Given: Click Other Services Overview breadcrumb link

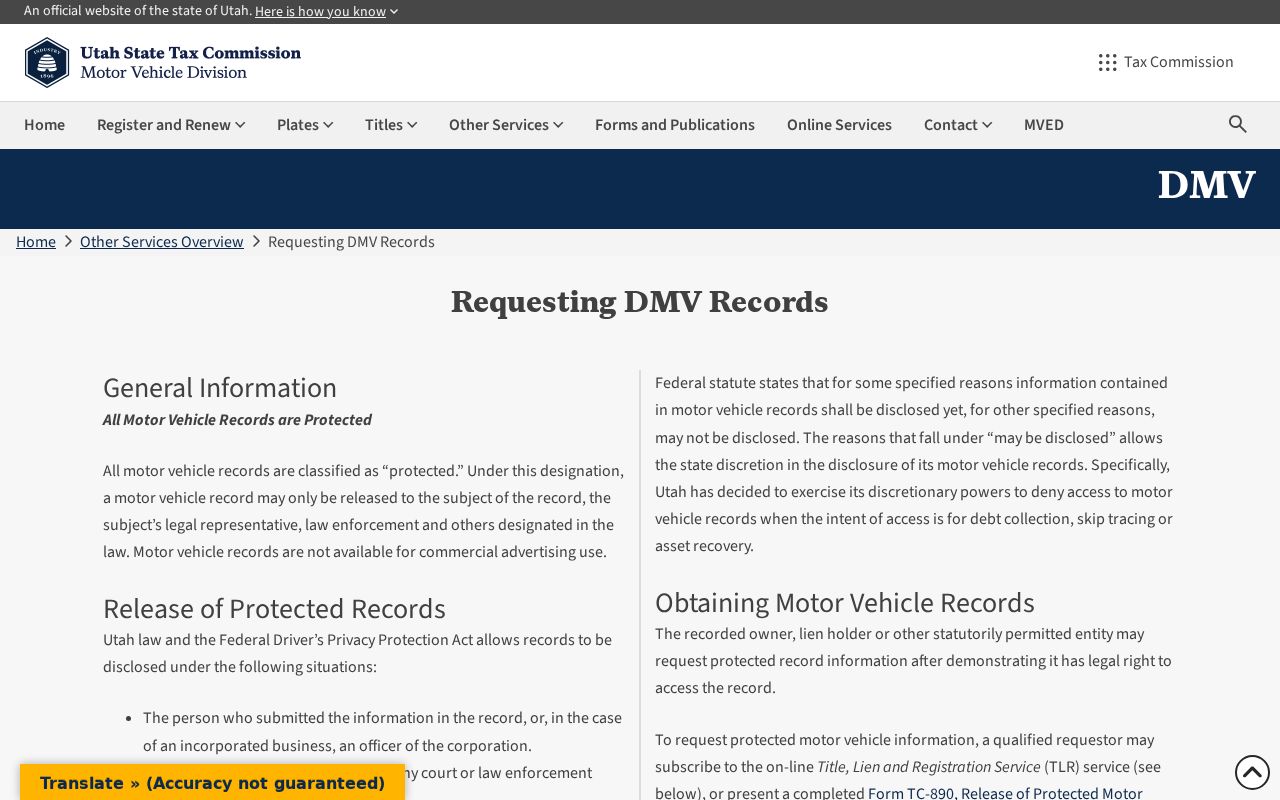Looking at the screenshot, I should (x=162, y=242).
